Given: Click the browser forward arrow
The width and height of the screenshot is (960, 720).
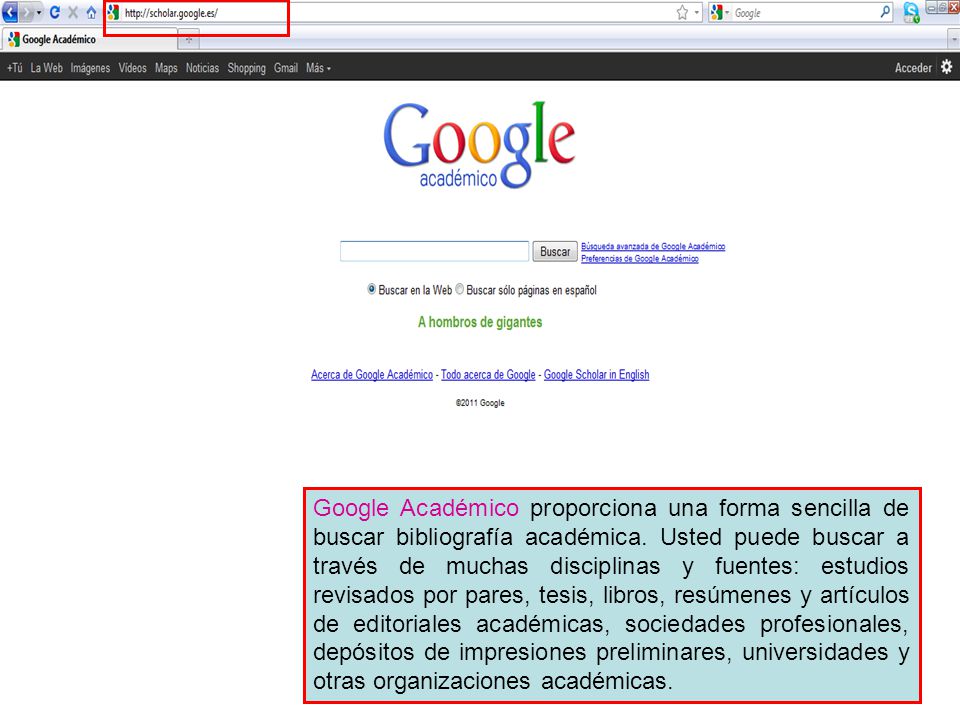Looking at the screenshot, I should tap(26, 12).
